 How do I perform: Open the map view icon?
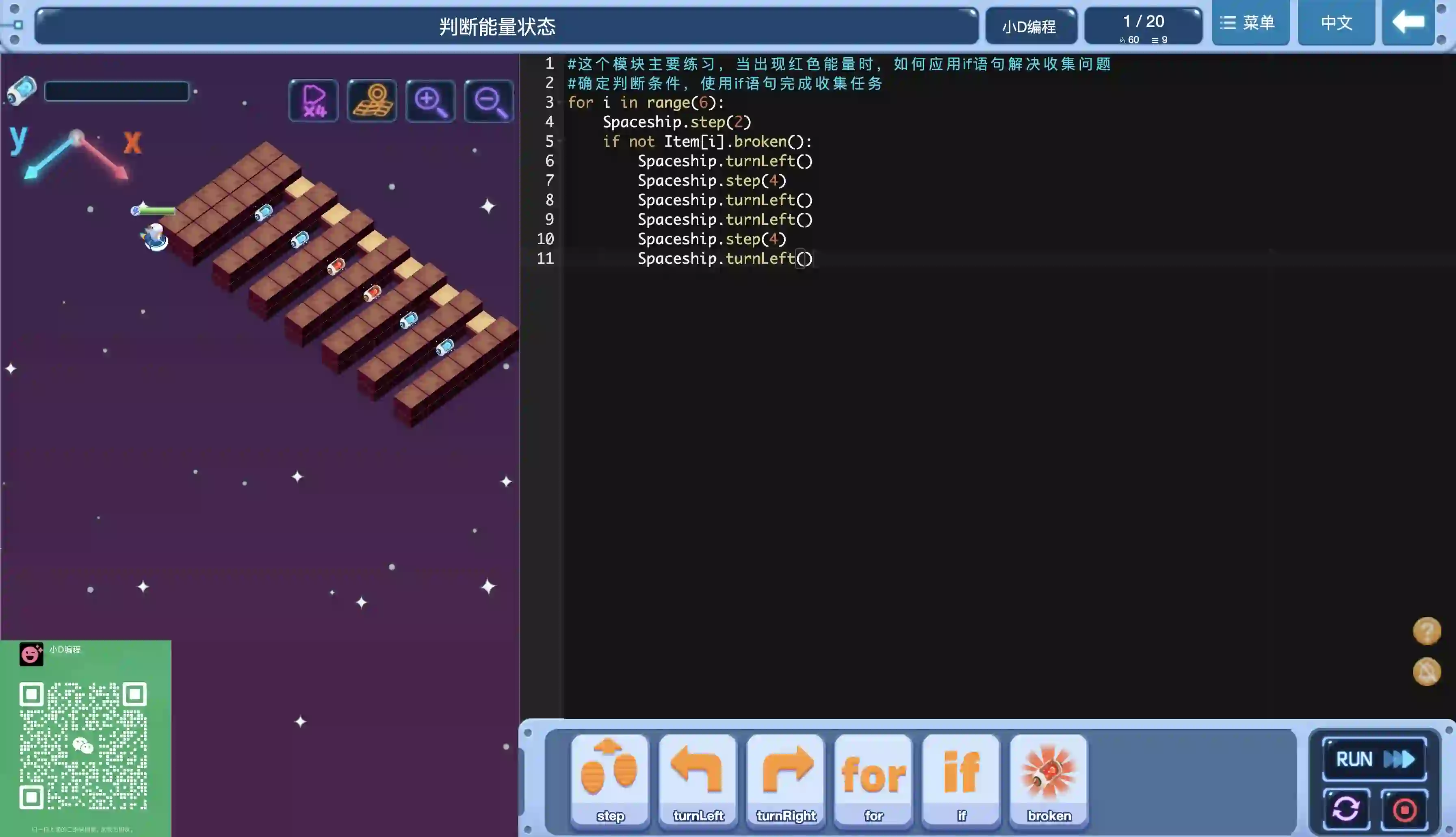[x=372, y=101]
